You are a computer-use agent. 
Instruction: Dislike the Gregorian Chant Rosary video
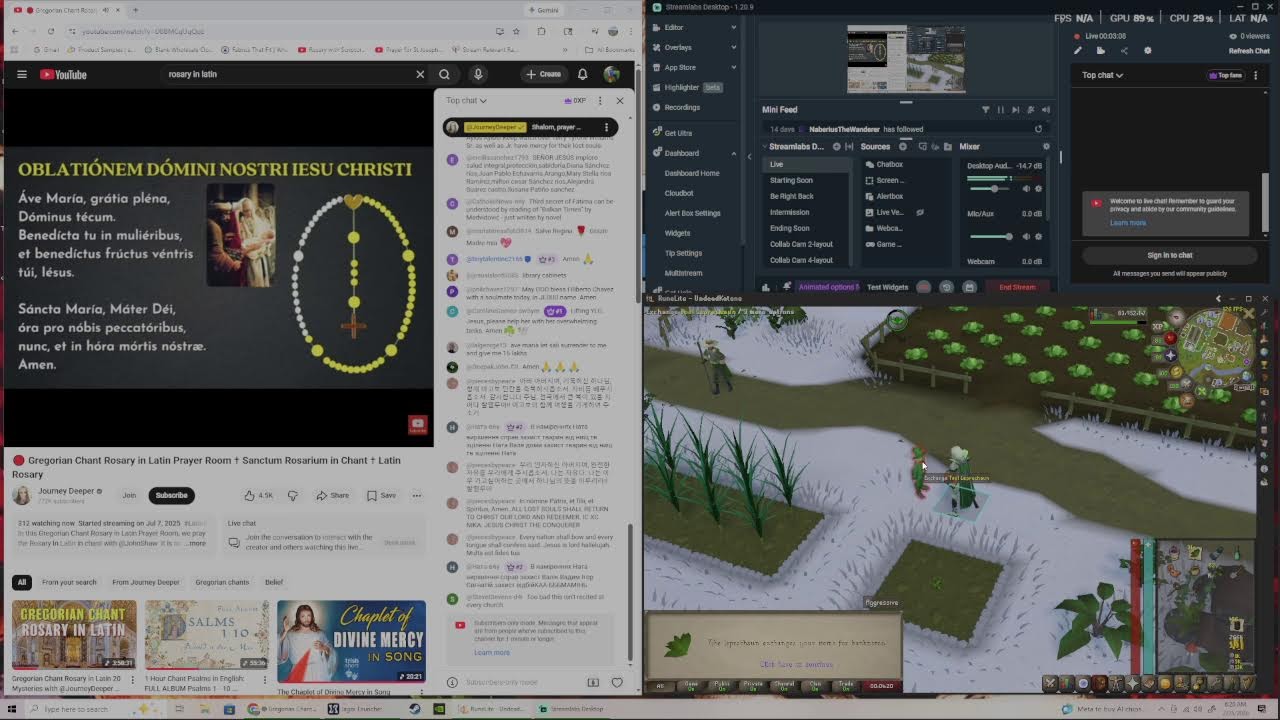click(293, 495)
